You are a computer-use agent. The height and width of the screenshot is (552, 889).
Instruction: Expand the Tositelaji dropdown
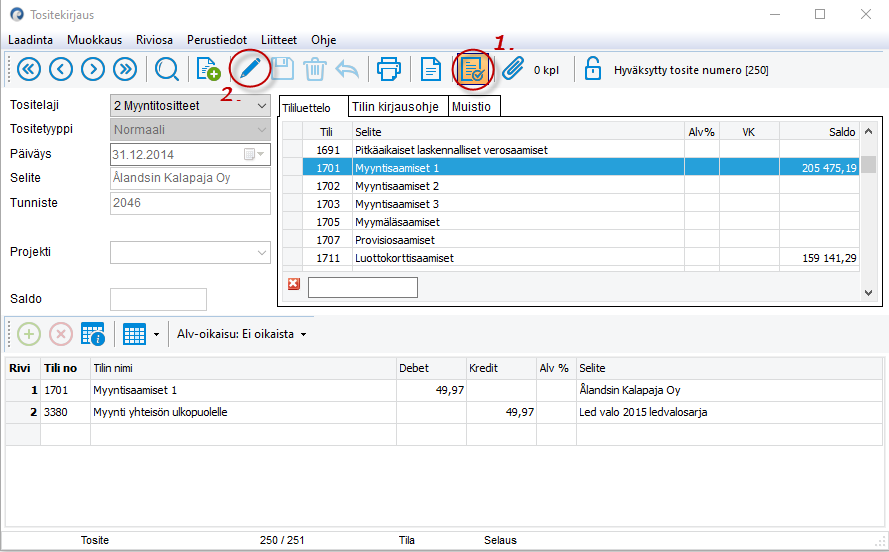[x=261, y=106]
